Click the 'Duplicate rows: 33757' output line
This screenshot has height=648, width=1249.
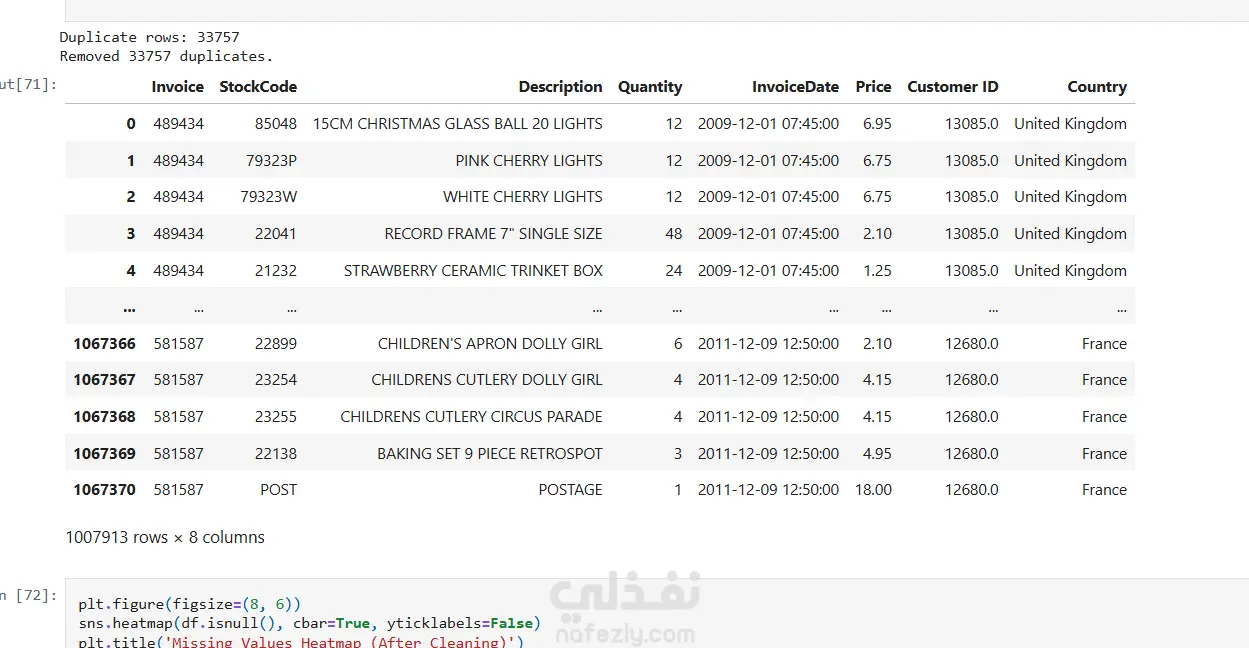point(150,38)
